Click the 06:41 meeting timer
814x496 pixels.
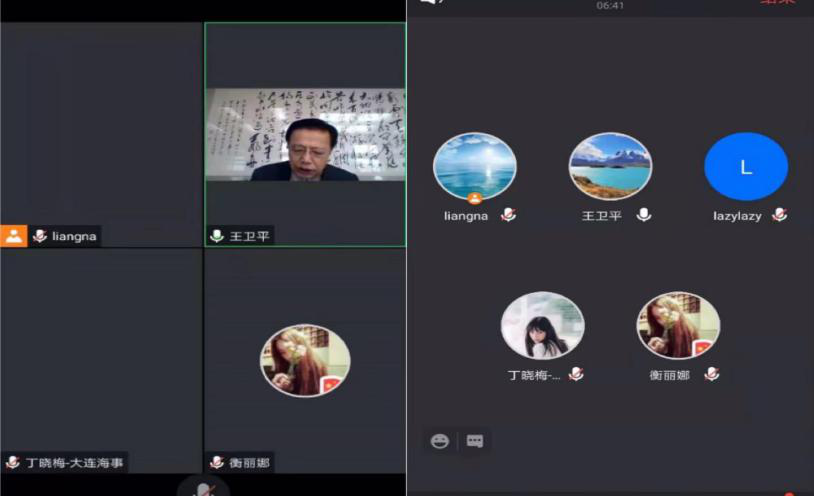610,6
